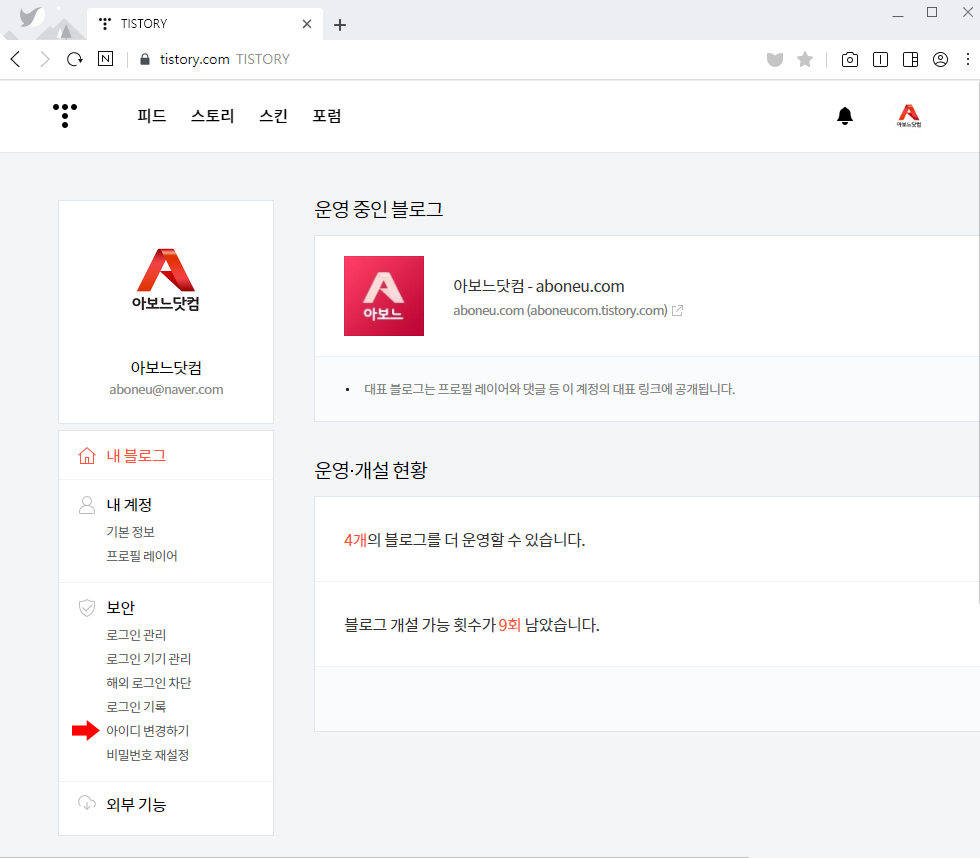Viewport: 980px width, 858px height.
Task: Close the TISTORY tab
Action: pos(307,24)
